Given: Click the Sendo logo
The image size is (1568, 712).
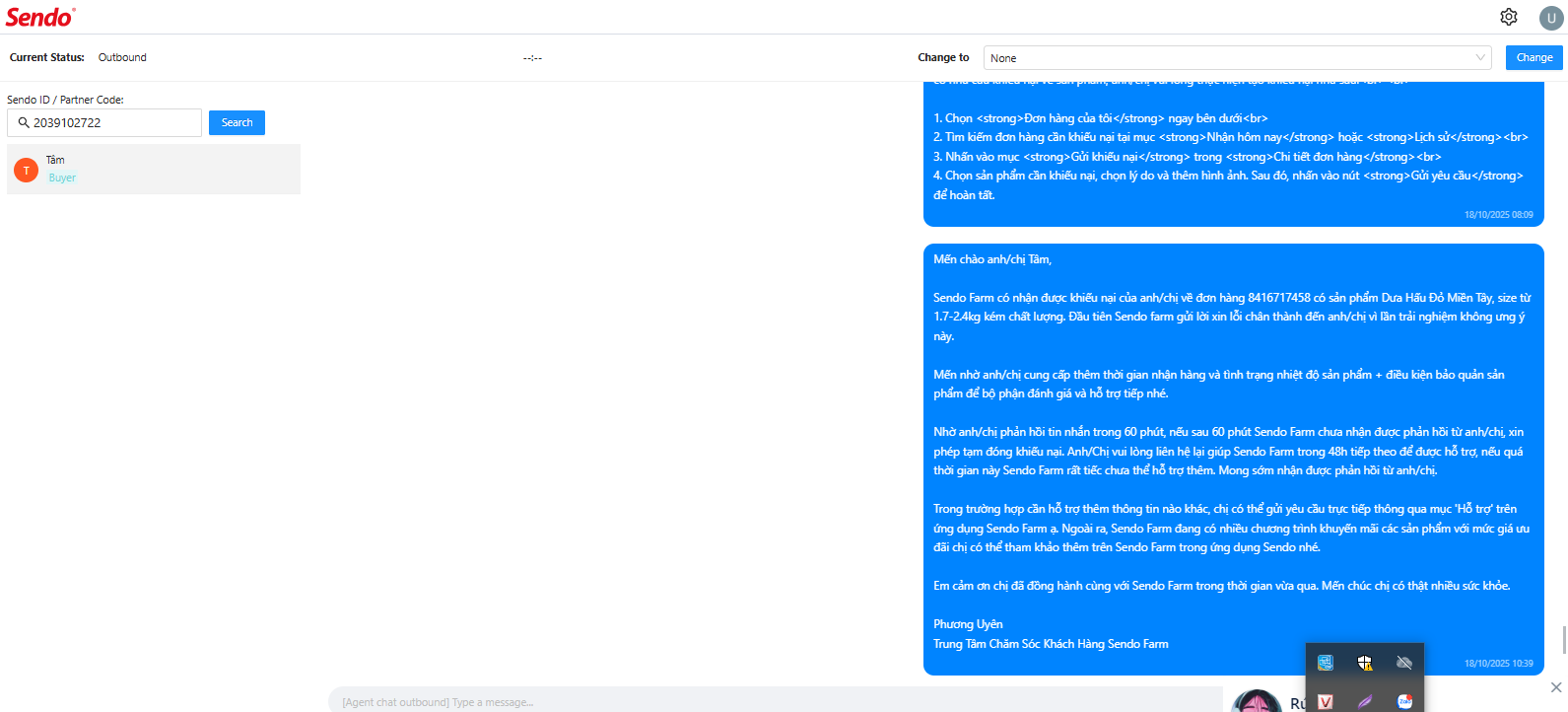Looking at the screenshot, I should [40, 17].
